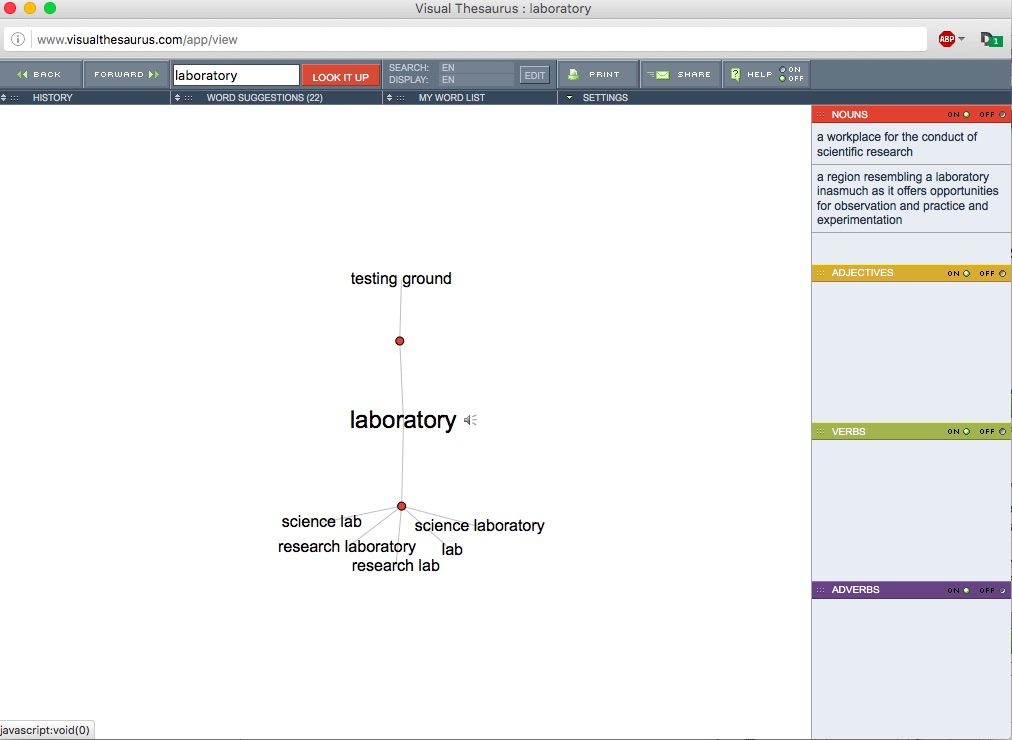This screenshot has height=740, width=1012.
Task: Click the forward arrows icon
Action: click(154, 75)
